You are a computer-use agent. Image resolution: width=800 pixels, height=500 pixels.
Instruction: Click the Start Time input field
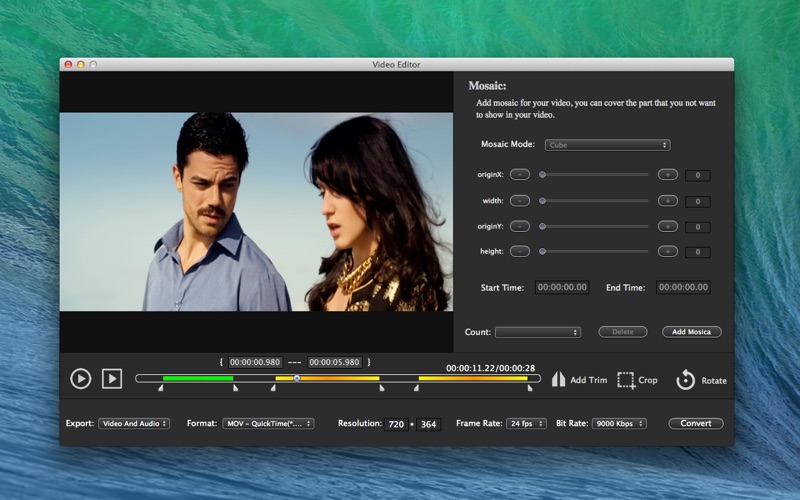pos(561,287)
